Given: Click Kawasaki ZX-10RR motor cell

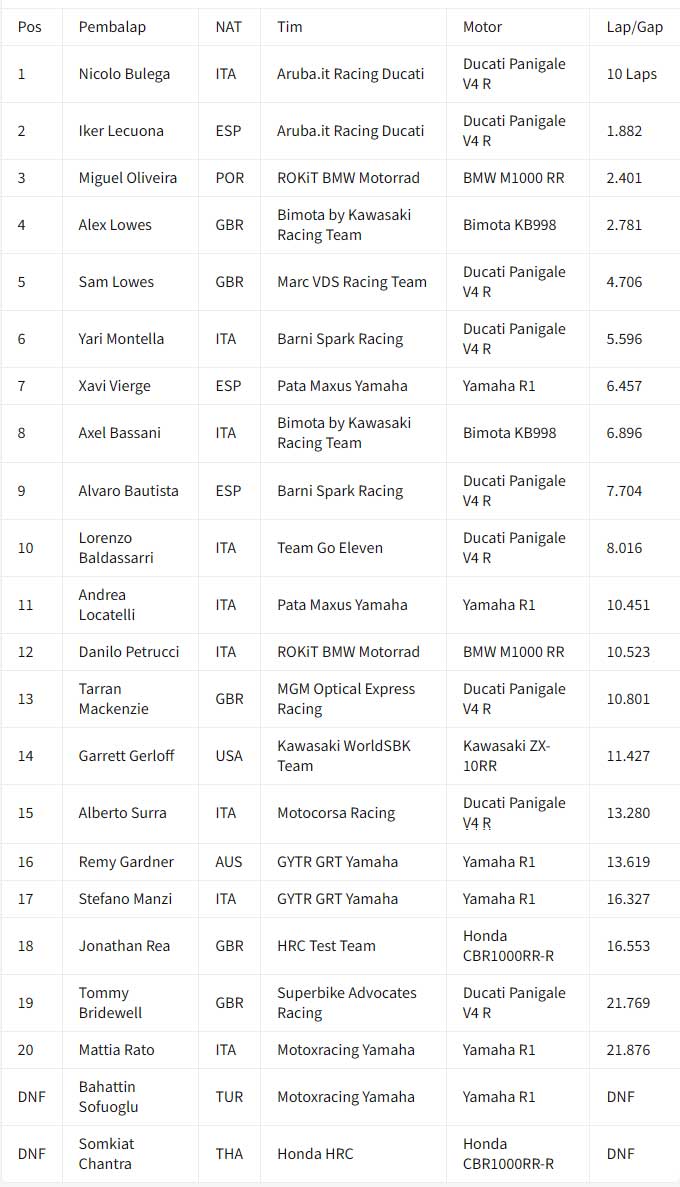Looking at the screenshot, I should click(507, 756).
